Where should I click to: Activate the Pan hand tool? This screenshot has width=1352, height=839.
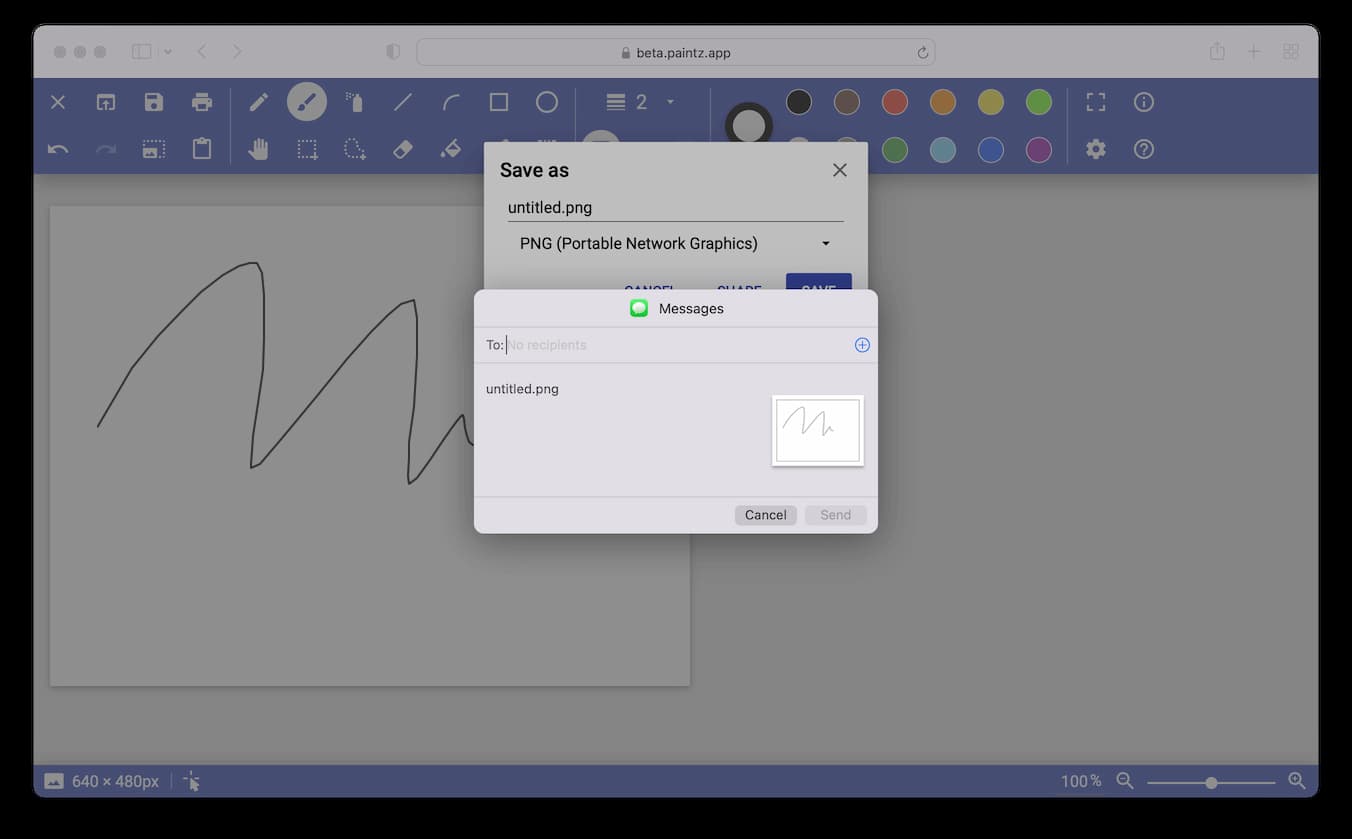pos(258,149)
